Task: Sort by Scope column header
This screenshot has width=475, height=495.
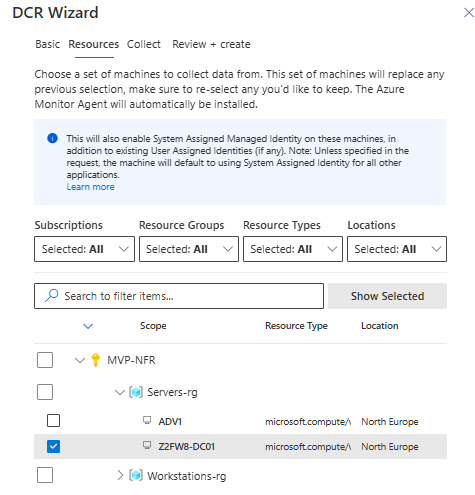Action: 153,326
